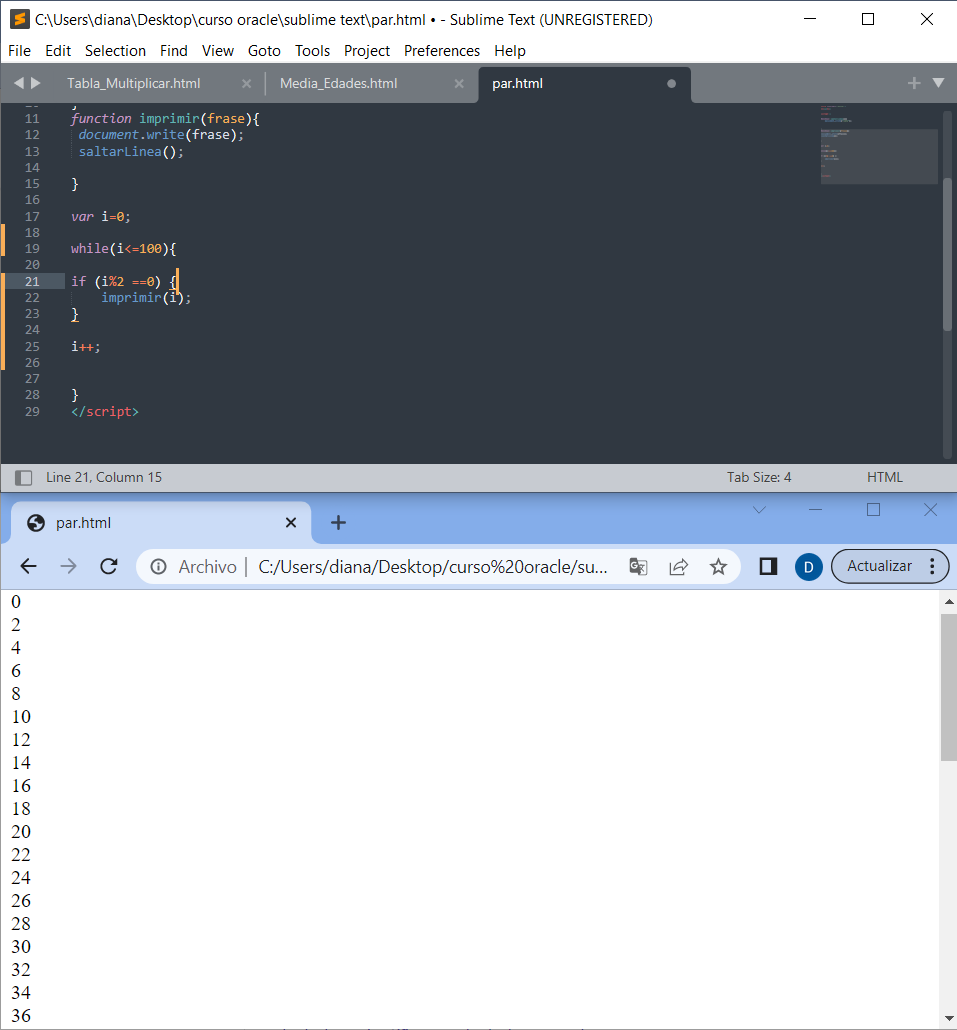Switch to the Media_Edades.html tab
Screen dimensions: 957x1030
[338, 84]
